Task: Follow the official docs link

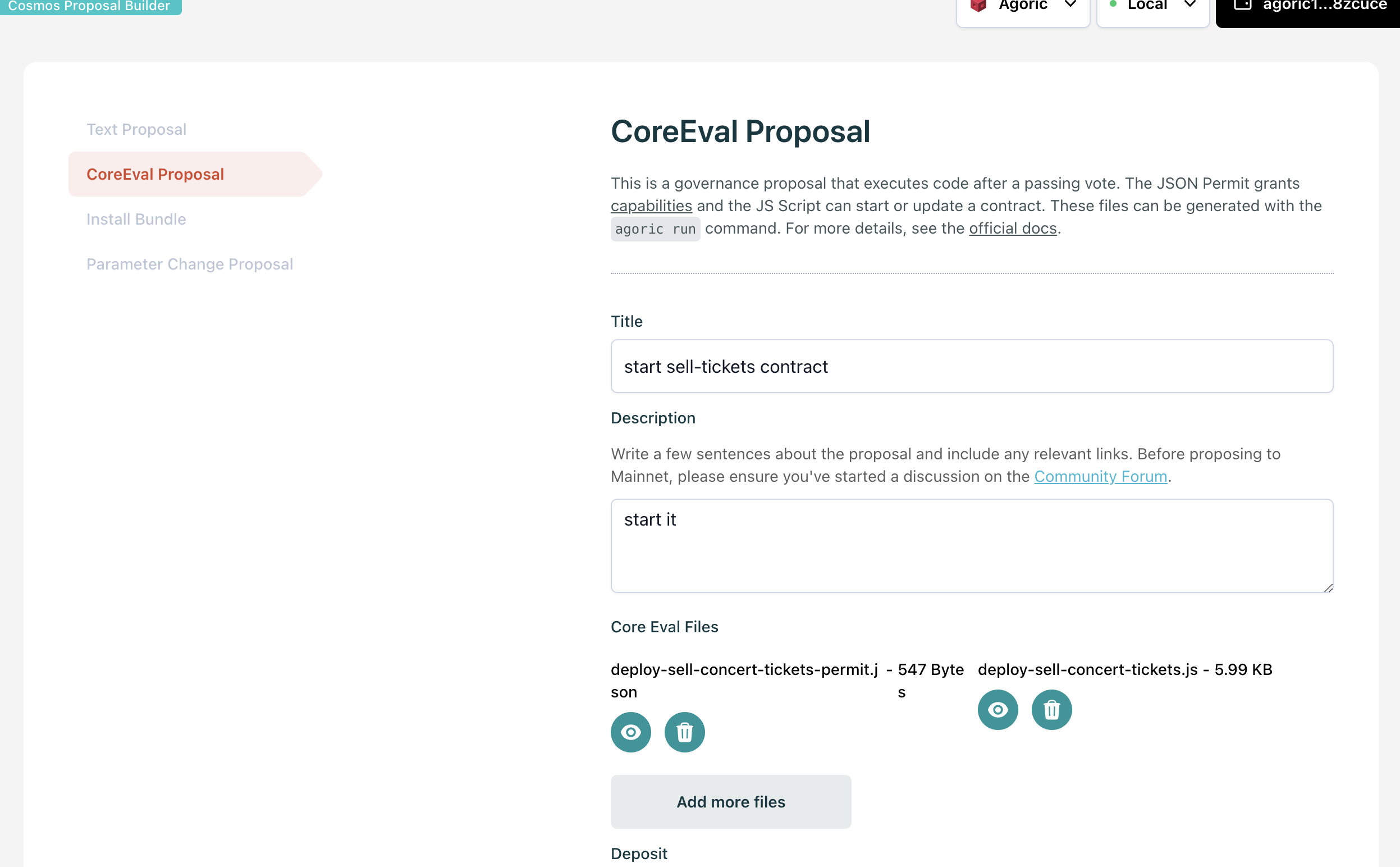Action: [1012, 228]
